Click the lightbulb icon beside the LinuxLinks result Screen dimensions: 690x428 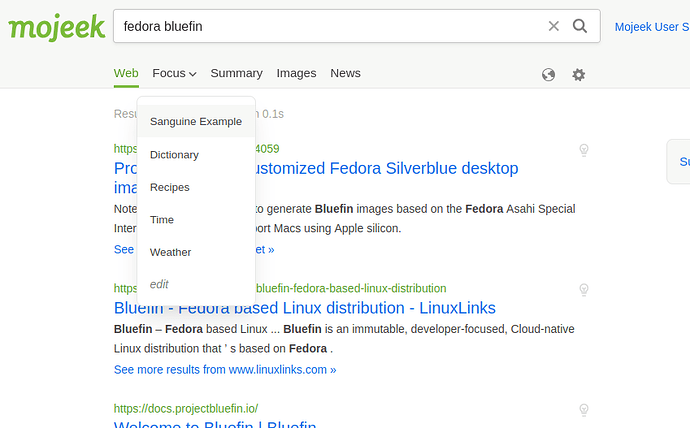click(584, 290)
